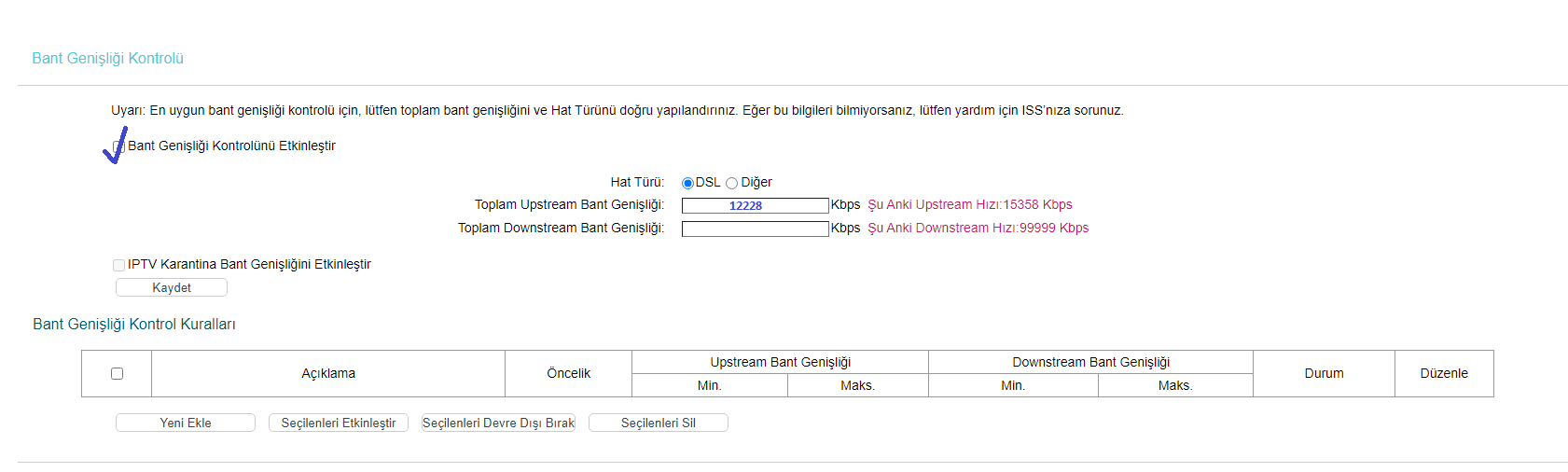Click the Açıklama column header
The width and height of the screenshot is (1568, 472).
(328, 373)
